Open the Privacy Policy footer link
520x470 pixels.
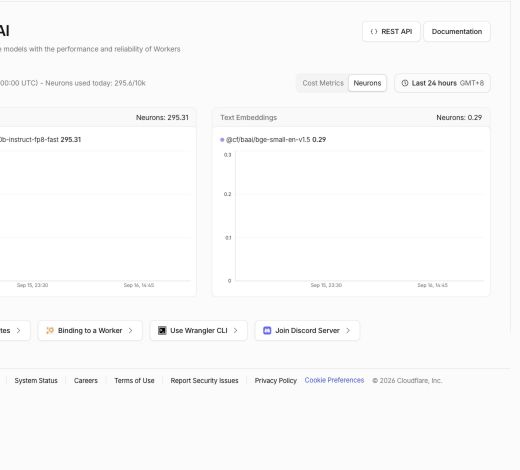click(x=276, y=381)
